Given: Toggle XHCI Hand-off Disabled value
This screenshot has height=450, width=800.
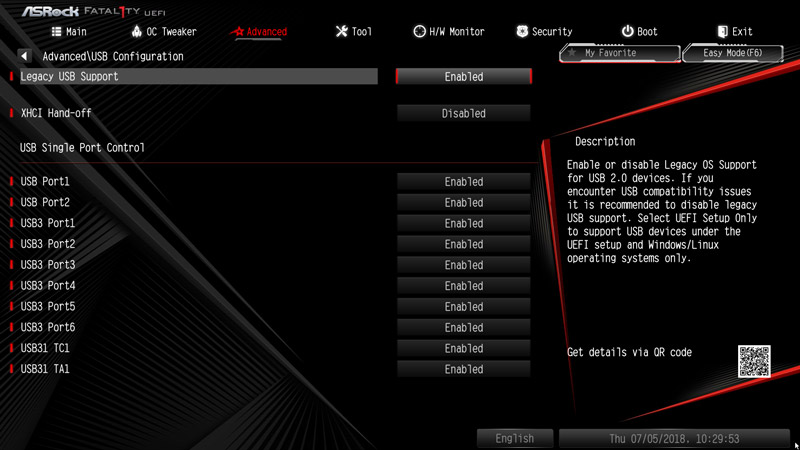Looking at the screenshot, I should (x=464, y=113).
